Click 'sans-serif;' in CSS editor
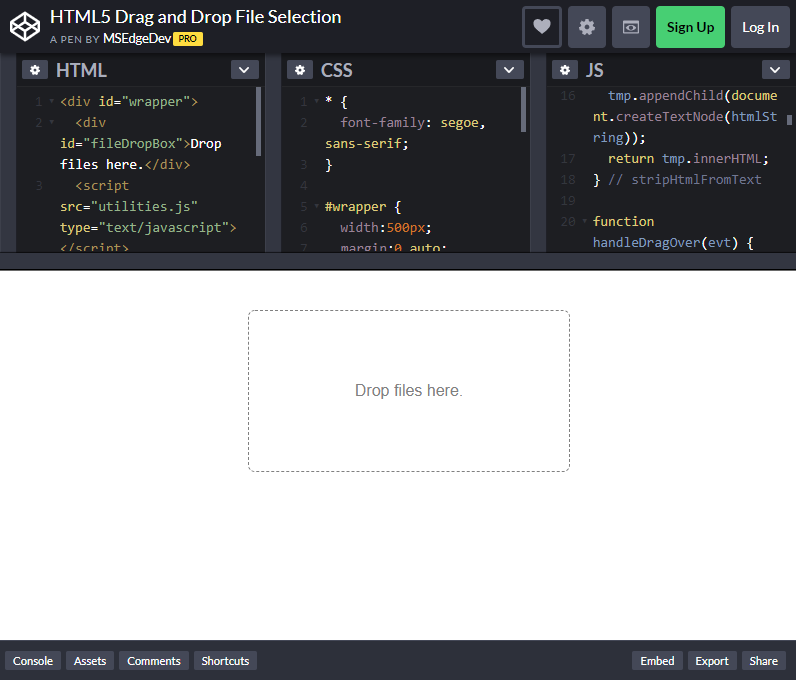Screen dimensions: 796x680 pos(367,144)
